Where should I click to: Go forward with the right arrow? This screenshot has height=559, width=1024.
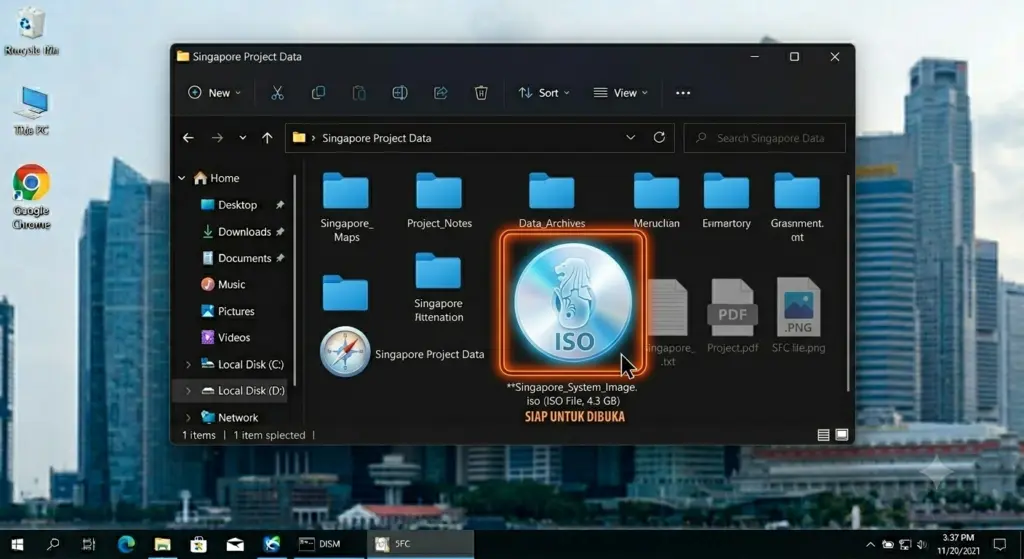point(217,138)
